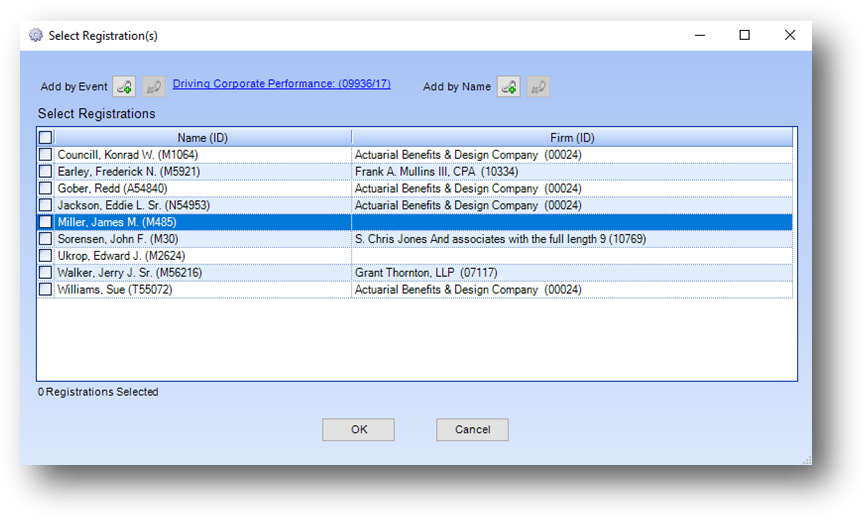Sort by the Name (ID) column header
The width and height of the screenshot is (866, 520).
coord(203,137)
